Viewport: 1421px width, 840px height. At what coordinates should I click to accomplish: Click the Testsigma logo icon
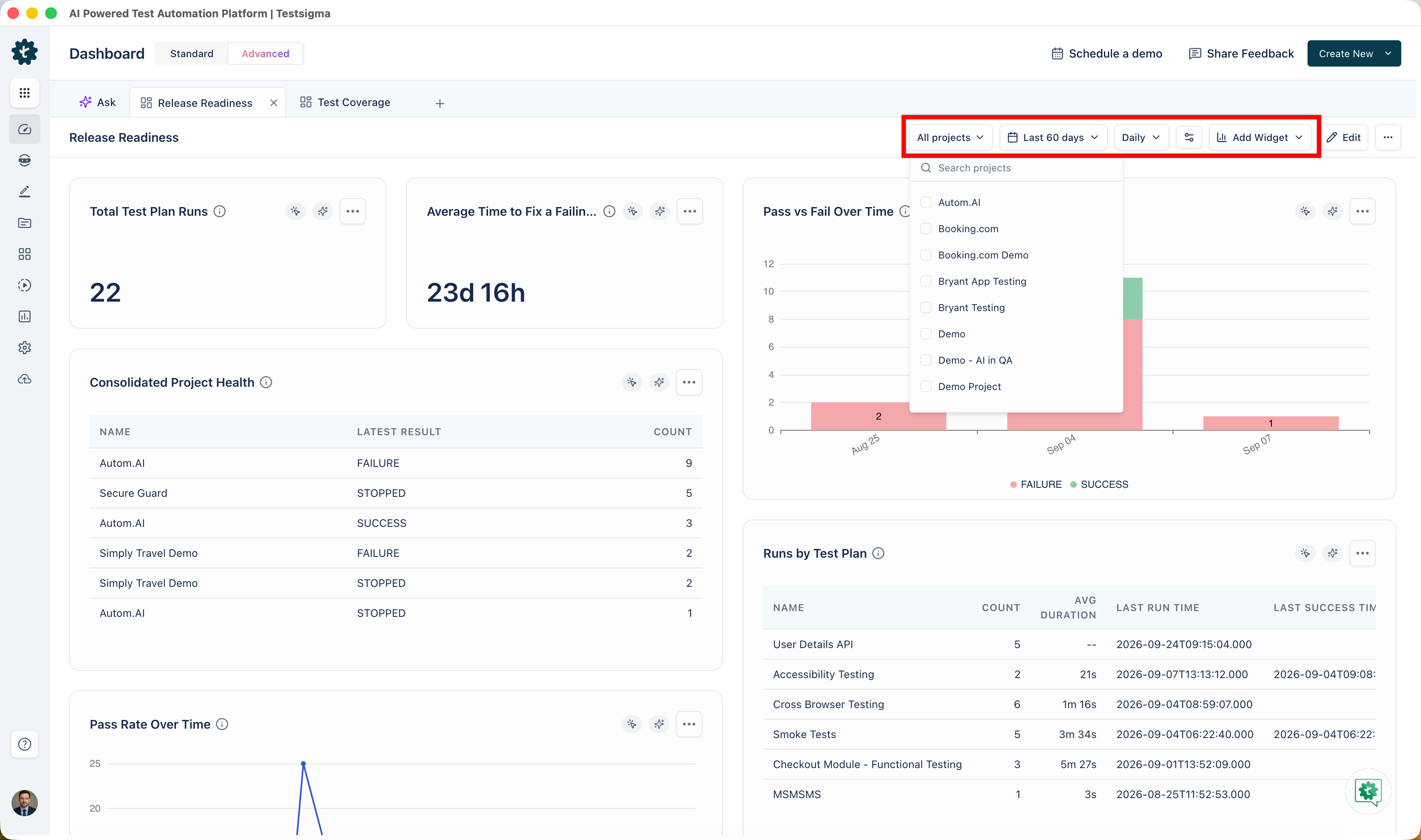24,52
